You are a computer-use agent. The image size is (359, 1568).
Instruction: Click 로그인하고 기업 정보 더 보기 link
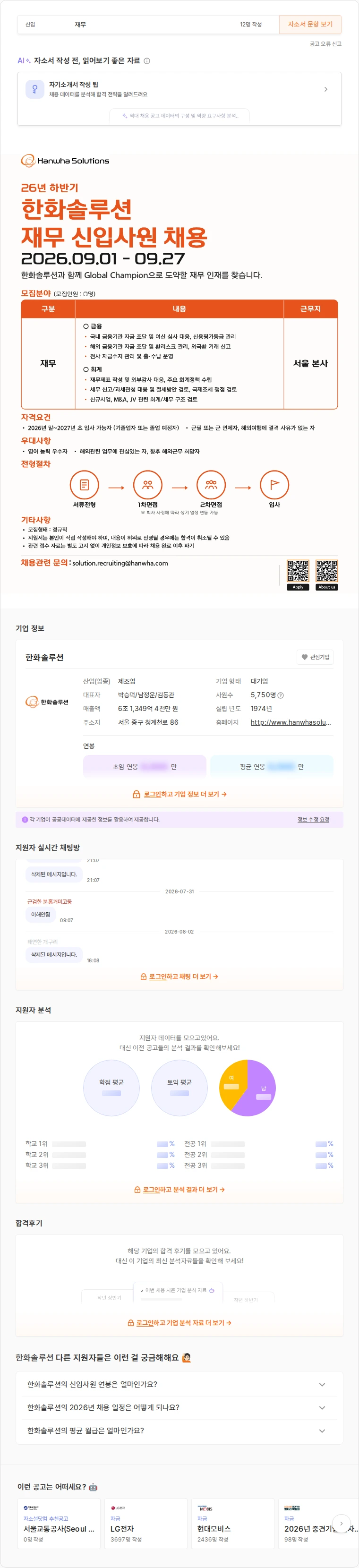point(185,794)
